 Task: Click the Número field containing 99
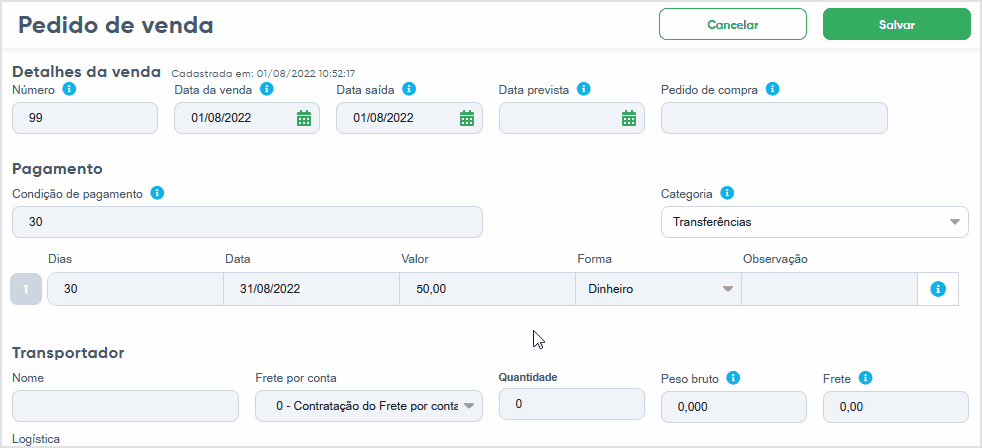[x=85, y=118]
